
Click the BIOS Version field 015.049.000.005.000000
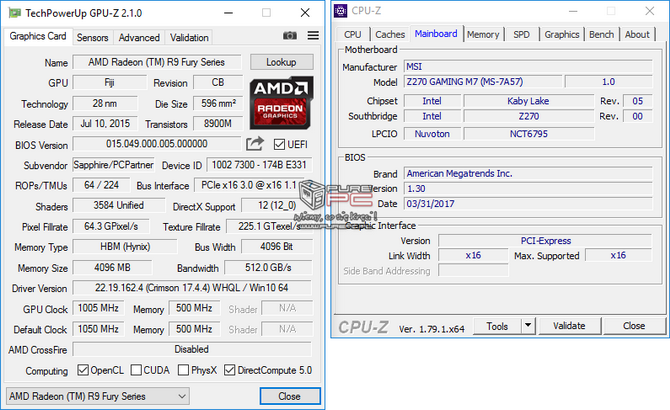pyautogui.click(x=156, y=144)
